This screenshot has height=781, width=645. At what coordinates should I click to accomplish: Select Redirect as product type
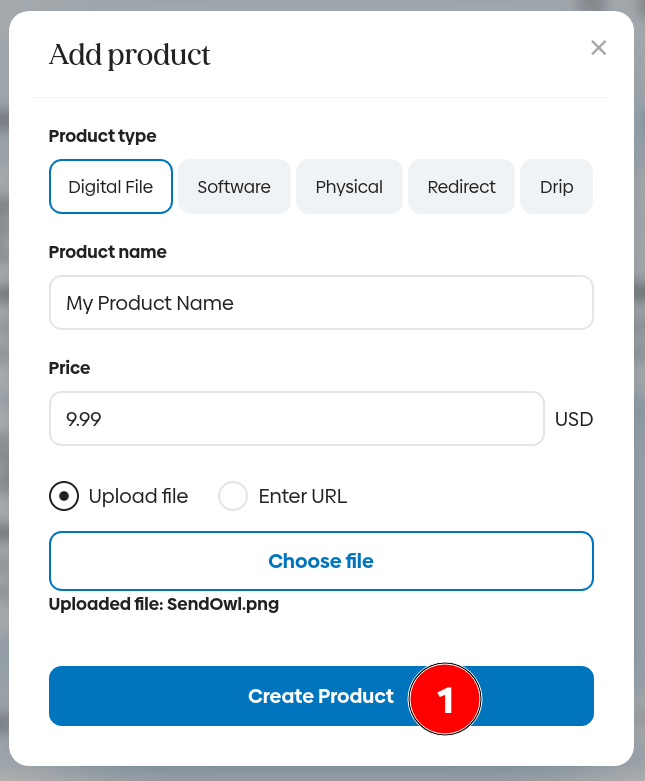[x=461, y=187]
